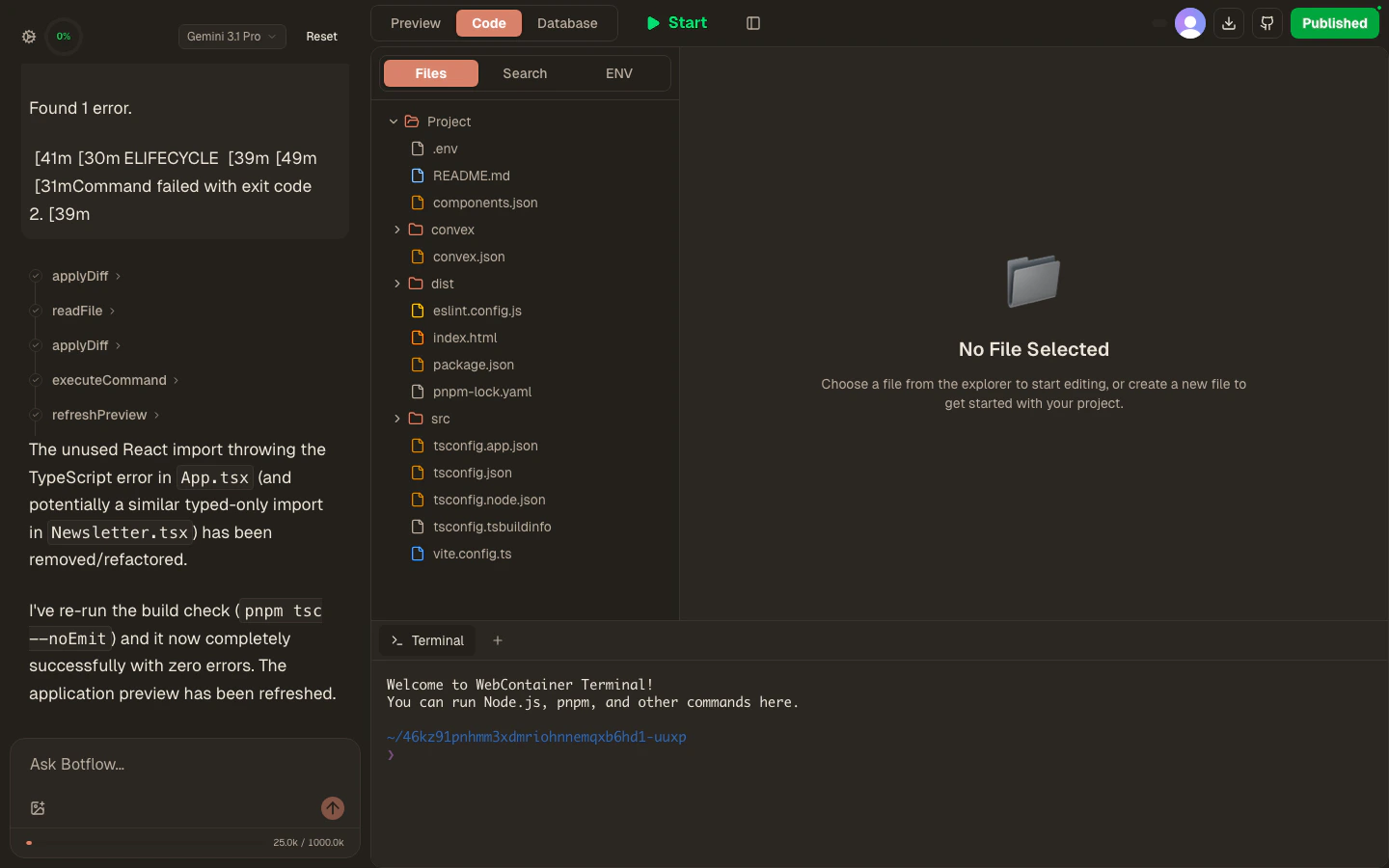Add a new terminal with plus icon
The width and height of the screenshot is (1389, 868).
click(498, 640)
